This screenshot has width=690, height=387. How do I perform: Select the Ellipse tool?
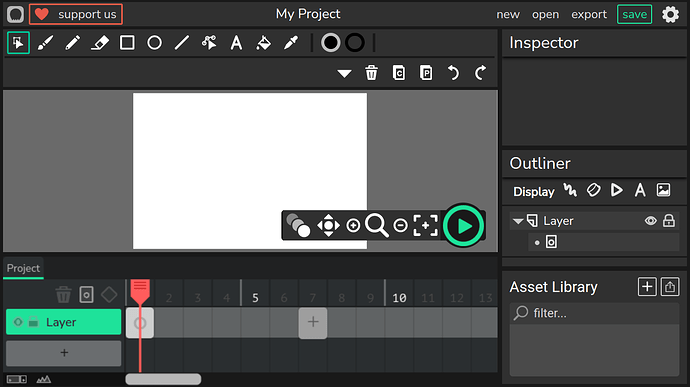tap(154, 43)
